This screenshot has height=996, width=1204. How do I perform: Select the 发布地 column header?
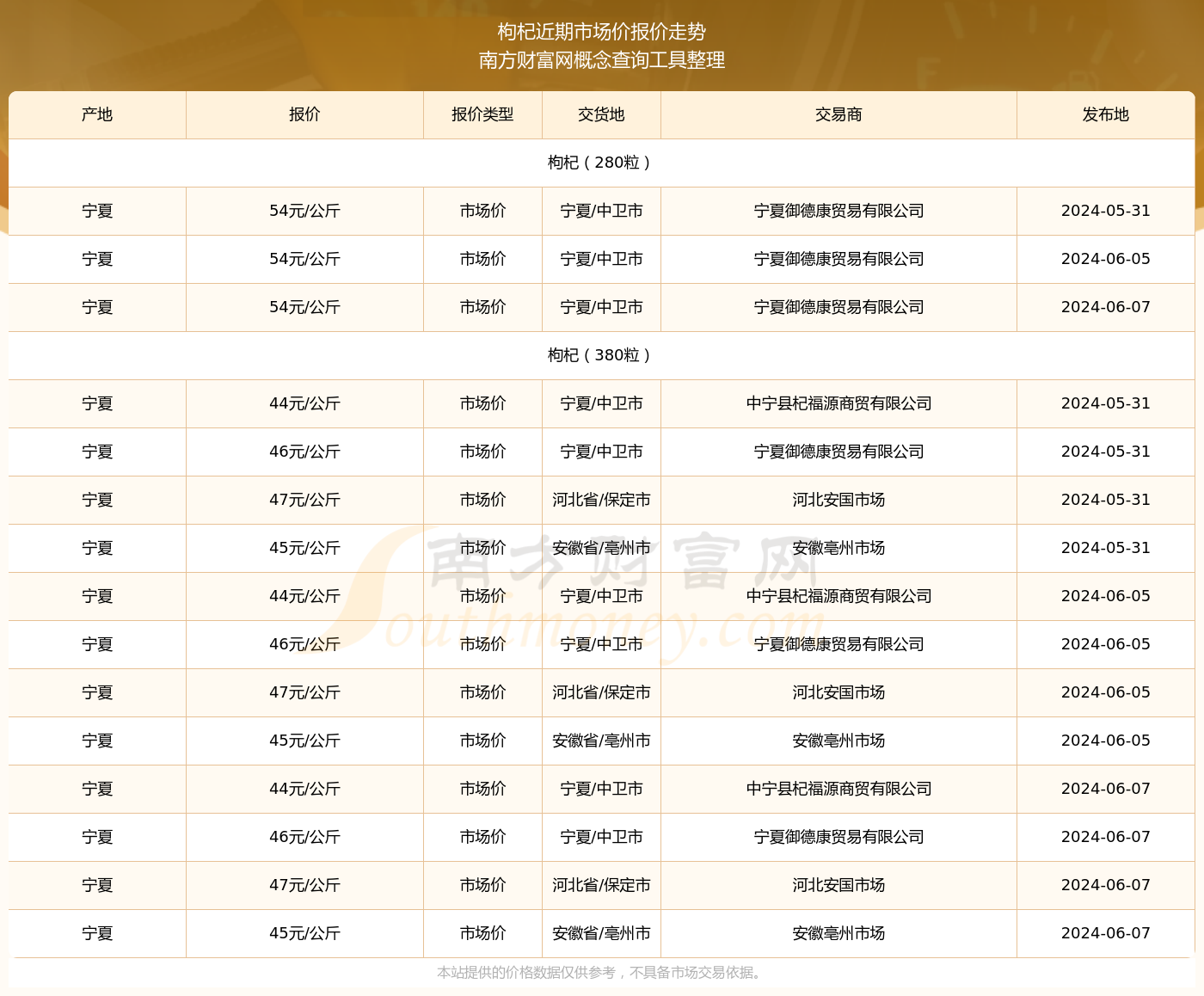tap(1105, 114)
